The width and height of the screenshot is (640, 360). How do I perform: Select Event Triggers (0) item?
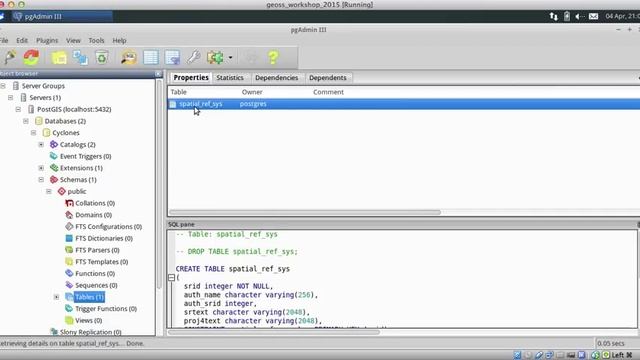(x=85, y=156)
